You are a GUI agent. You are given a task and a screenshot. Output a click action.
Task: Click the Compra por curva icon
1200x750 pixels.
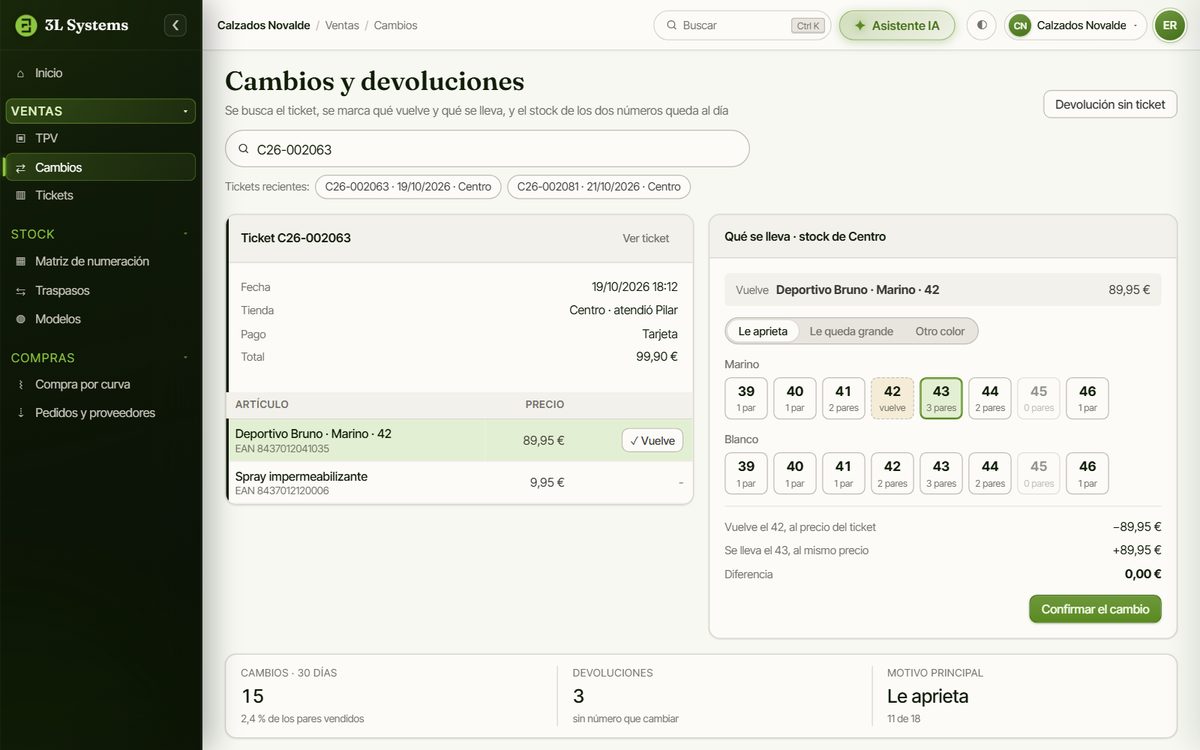(x=21, y=384)
